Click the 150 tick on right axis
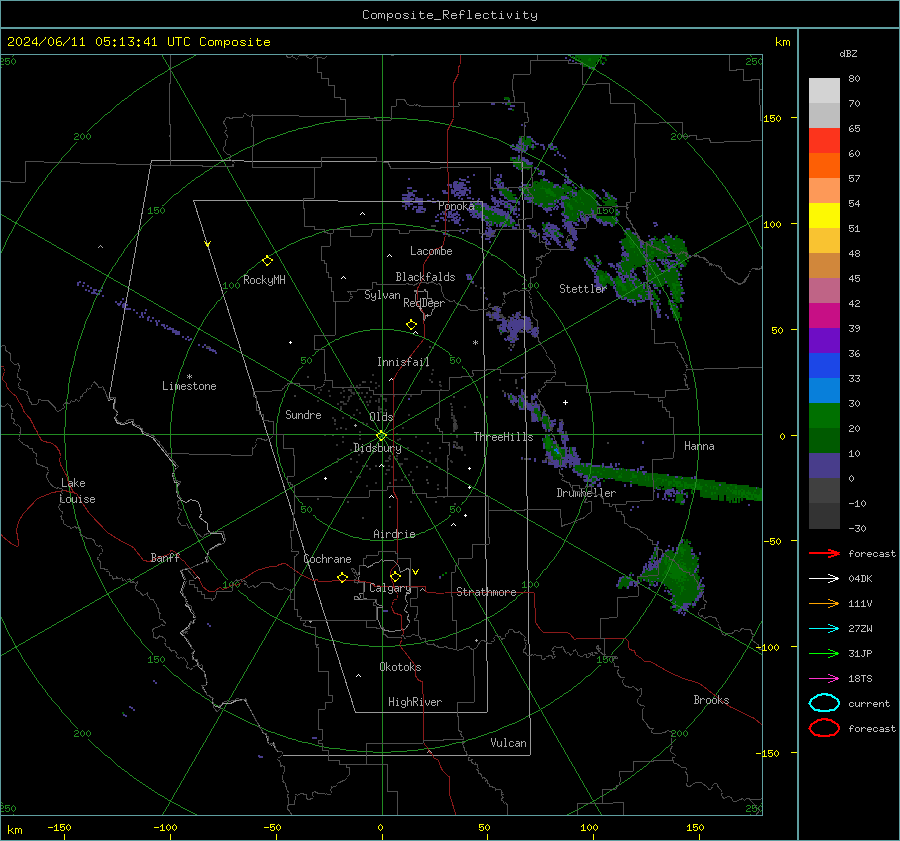The image size is (900, 841). tap(772, 118)
